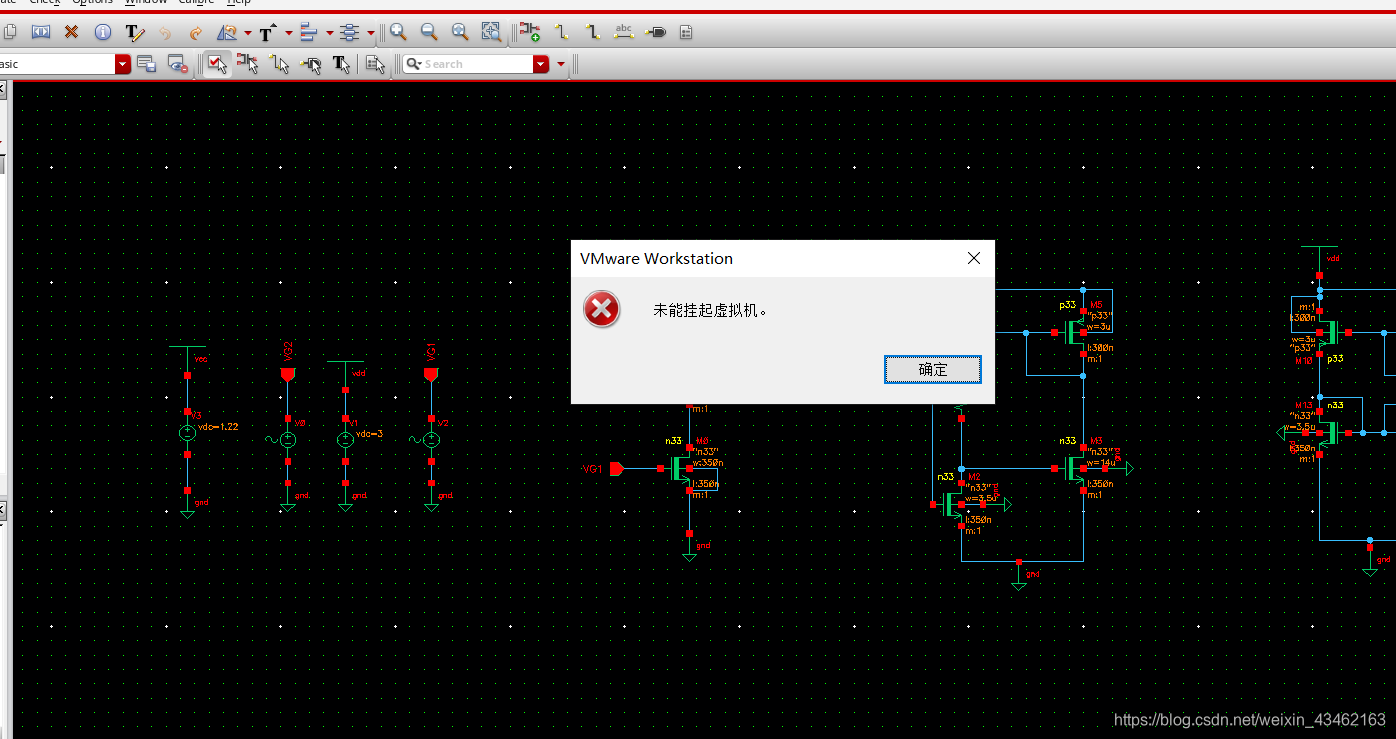Open the Distribute icon's dropdown arrow
Viewport: 1396px width, 739px height.
pos(370,33)
